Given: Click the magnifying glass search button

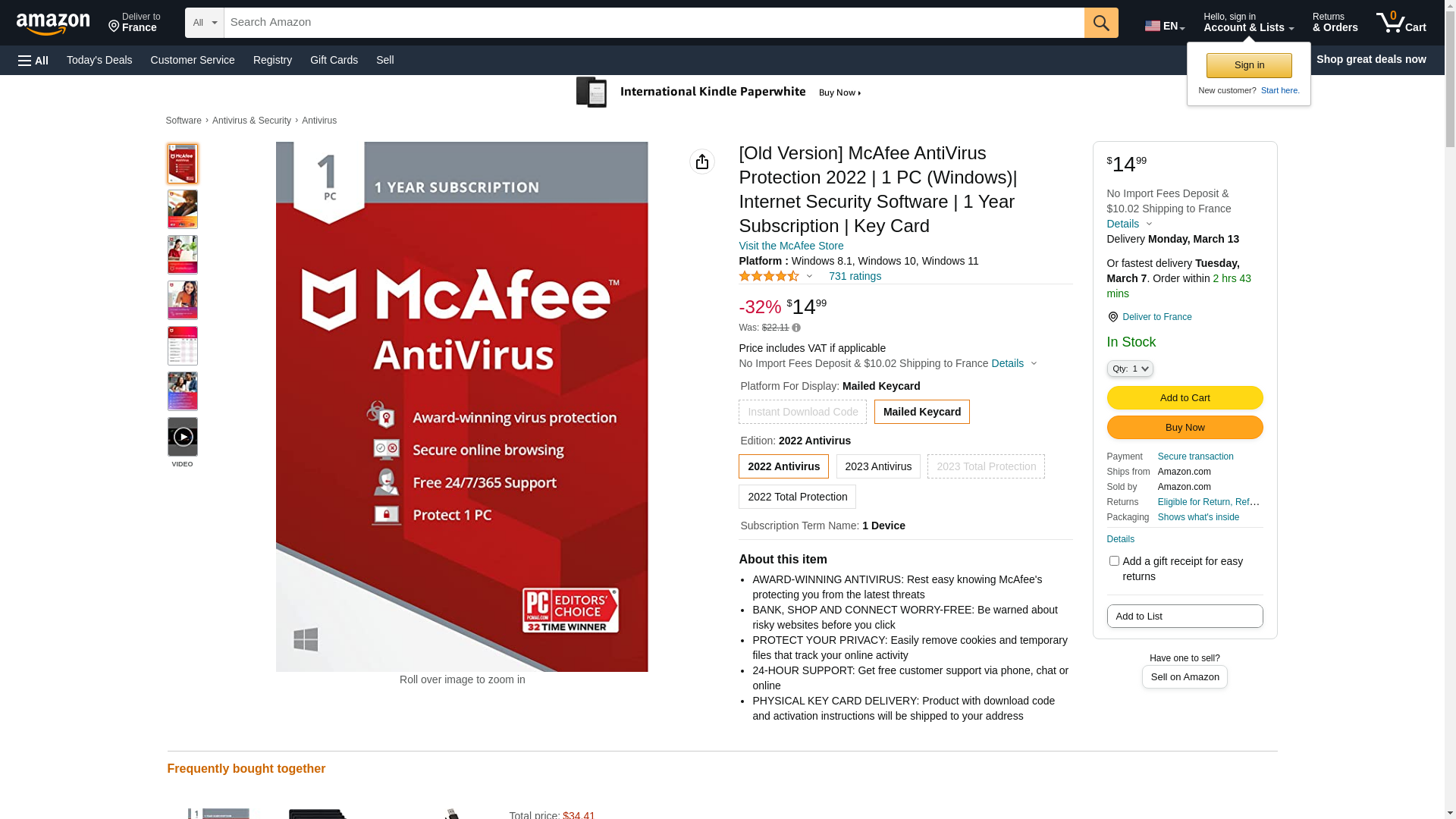Looking at the screenshot, I should click(x=1101, y=23).
